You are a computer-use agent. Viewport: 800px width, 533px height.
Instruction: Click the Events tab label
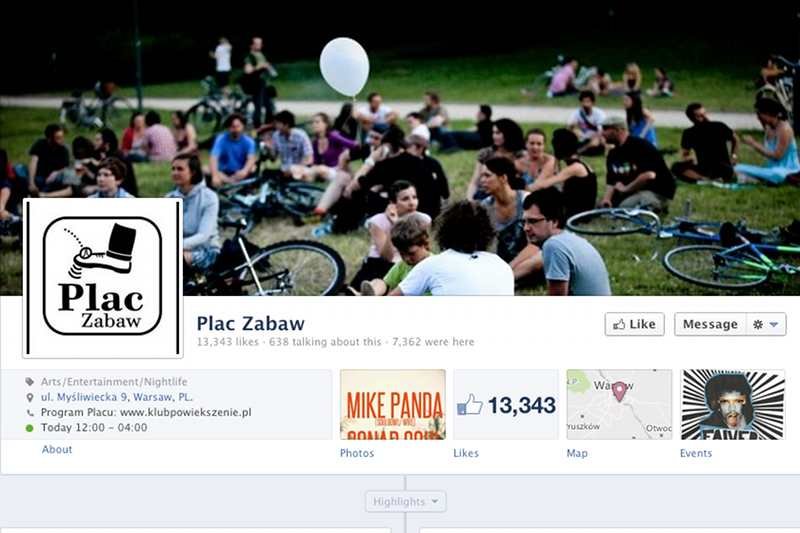click(x=695, y=453)
